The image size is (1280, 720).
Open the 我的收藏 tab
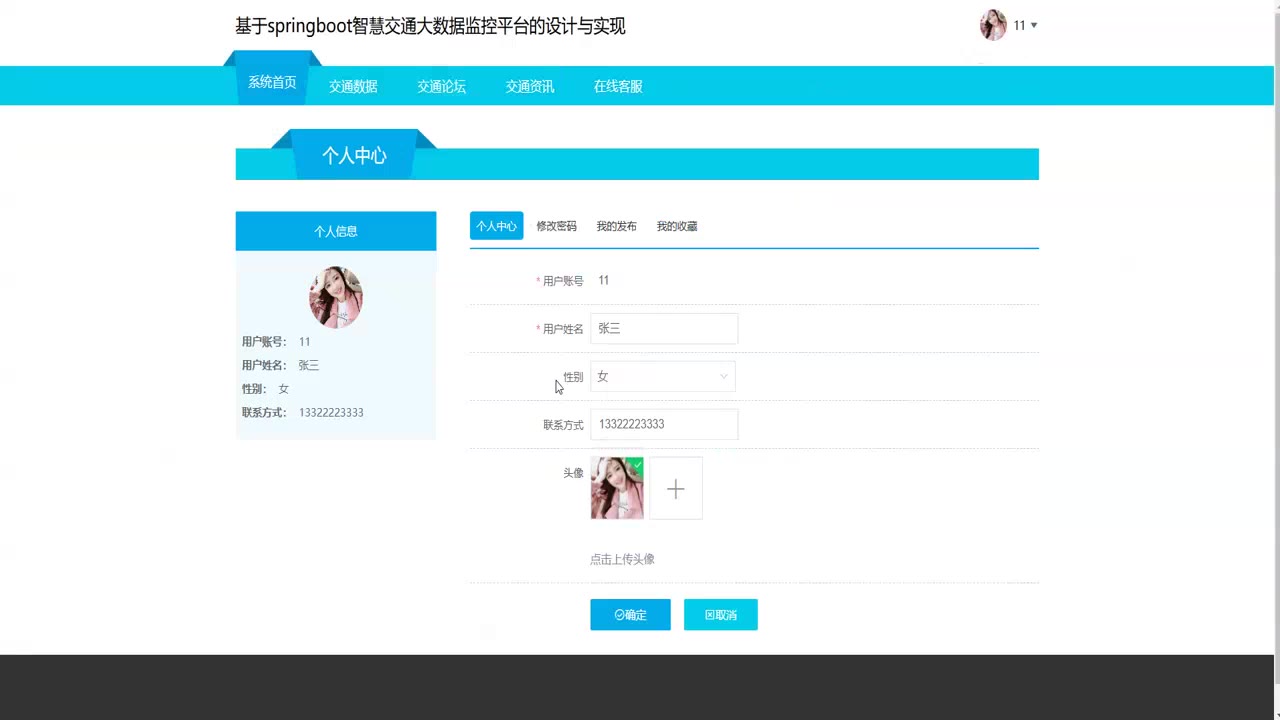click(x=677, y=226)
